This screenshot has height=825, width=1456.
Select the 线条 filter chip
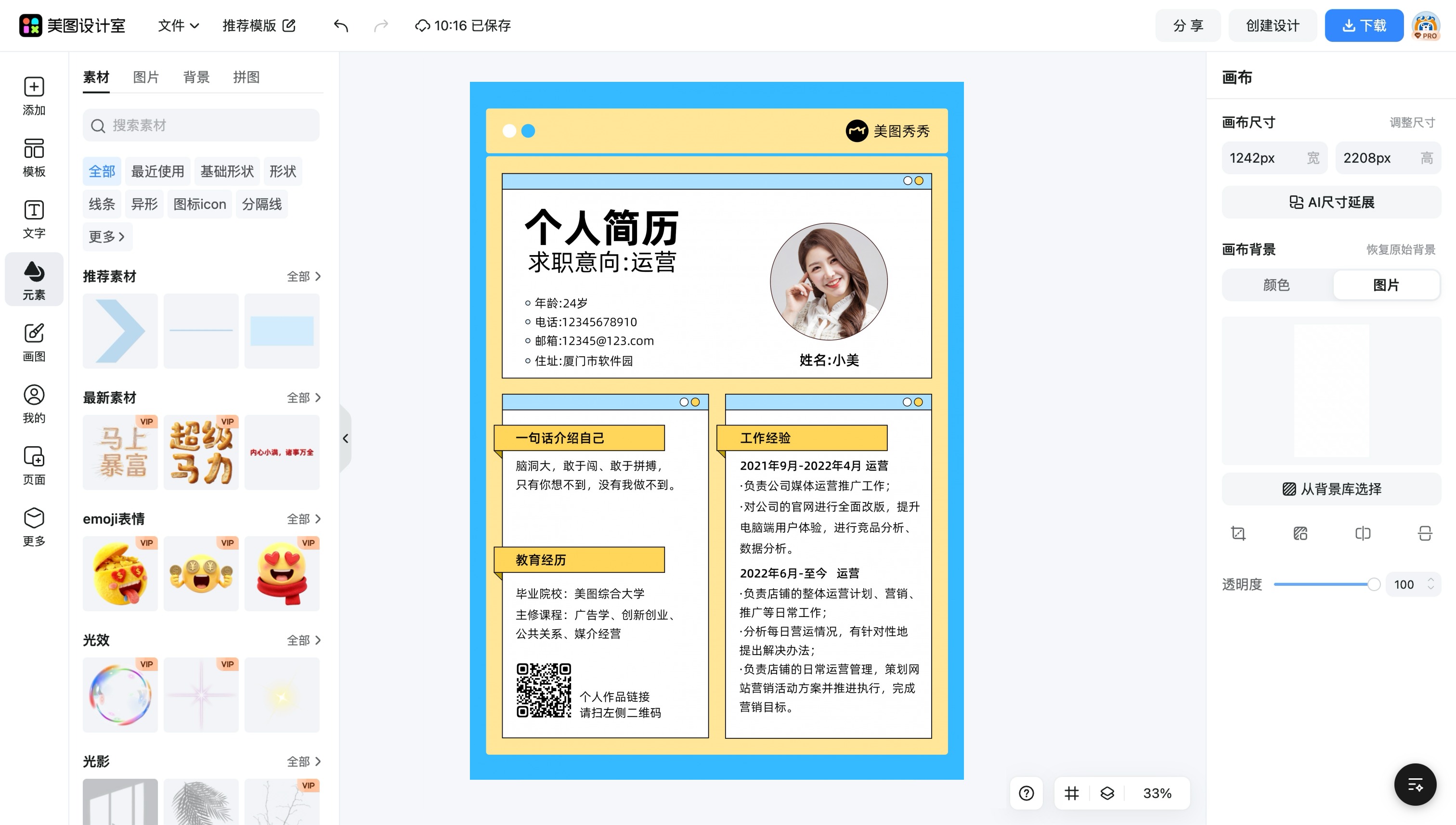[x=102, y=204]
